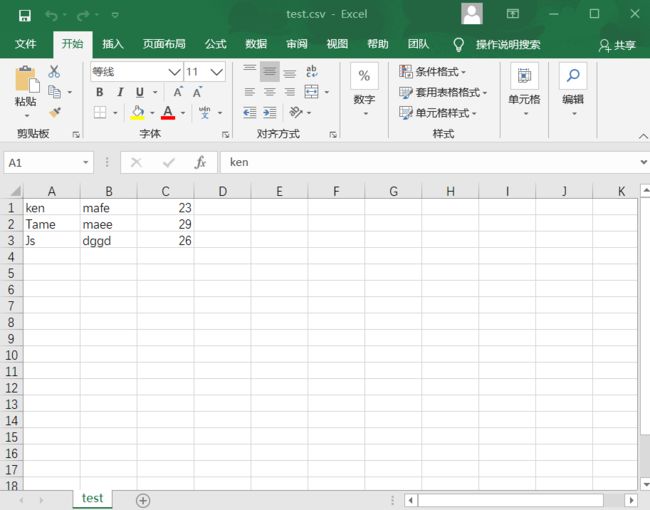Screen dimensions: 650x510
Task: Click Increase Font Size icon
Action: (x=178, y=92)
